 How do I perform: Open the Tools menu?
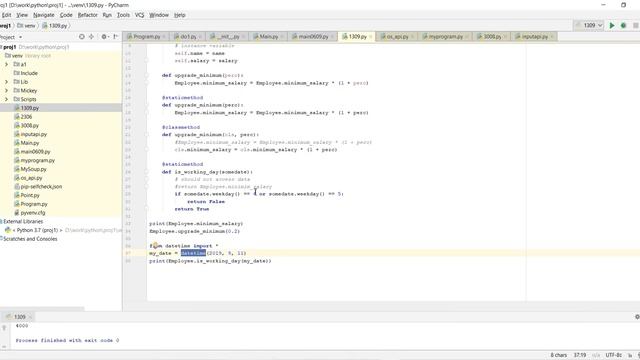click(x=123, y=15)
